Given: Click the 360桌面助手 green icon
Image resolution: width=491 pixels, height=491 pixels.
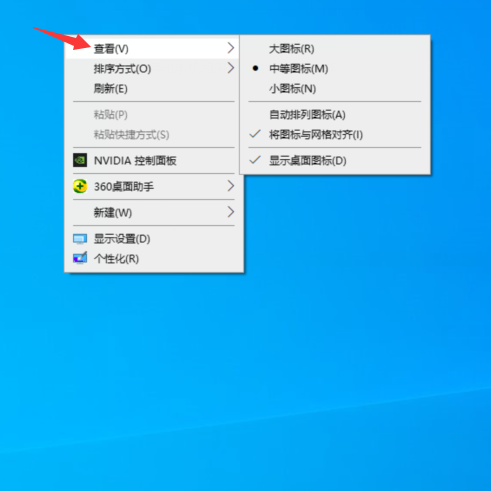Looking at the screenshot, I should pos(80,186).
